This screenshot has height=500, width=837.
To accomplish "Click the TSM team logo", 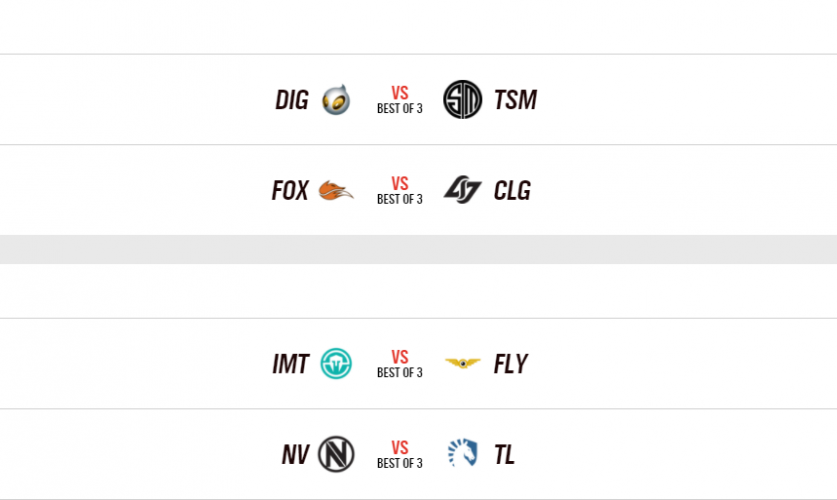I will (462, 100).
